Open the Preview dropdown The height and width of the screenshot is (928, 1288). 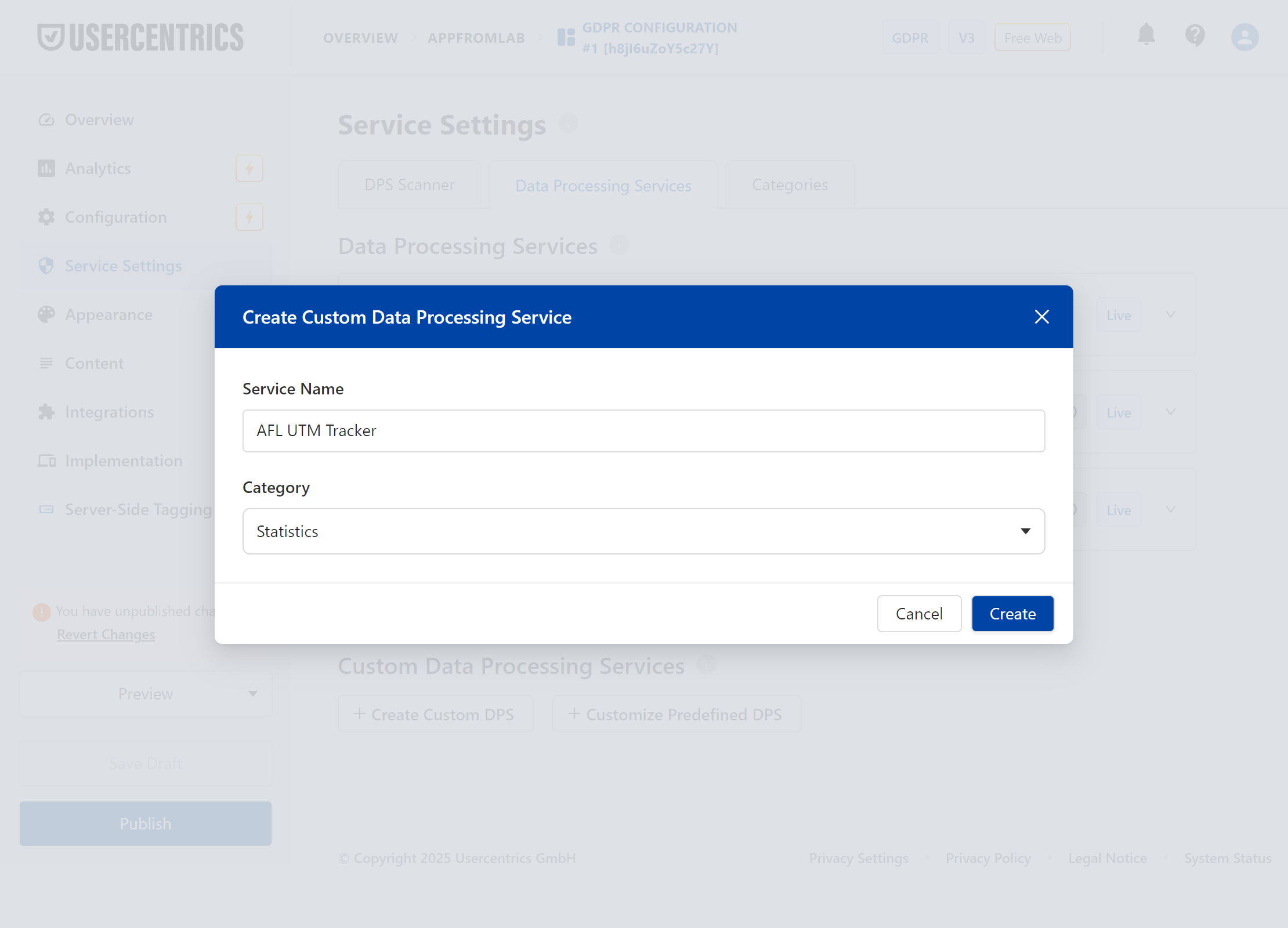(x=146, y=694)
